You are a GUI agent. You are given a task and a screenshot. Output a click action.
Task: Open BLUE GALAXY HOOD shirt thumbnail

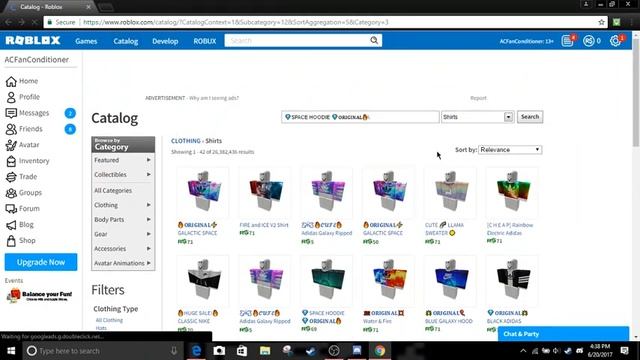(450, 281)
